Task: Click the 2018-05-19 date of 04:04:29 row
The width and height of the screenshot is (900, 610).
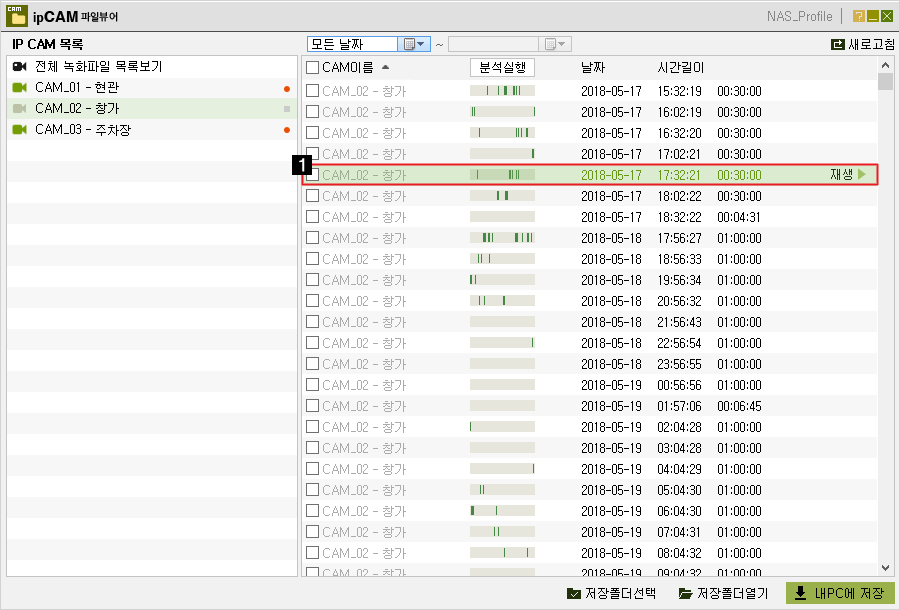Action: tap(611, 469)
